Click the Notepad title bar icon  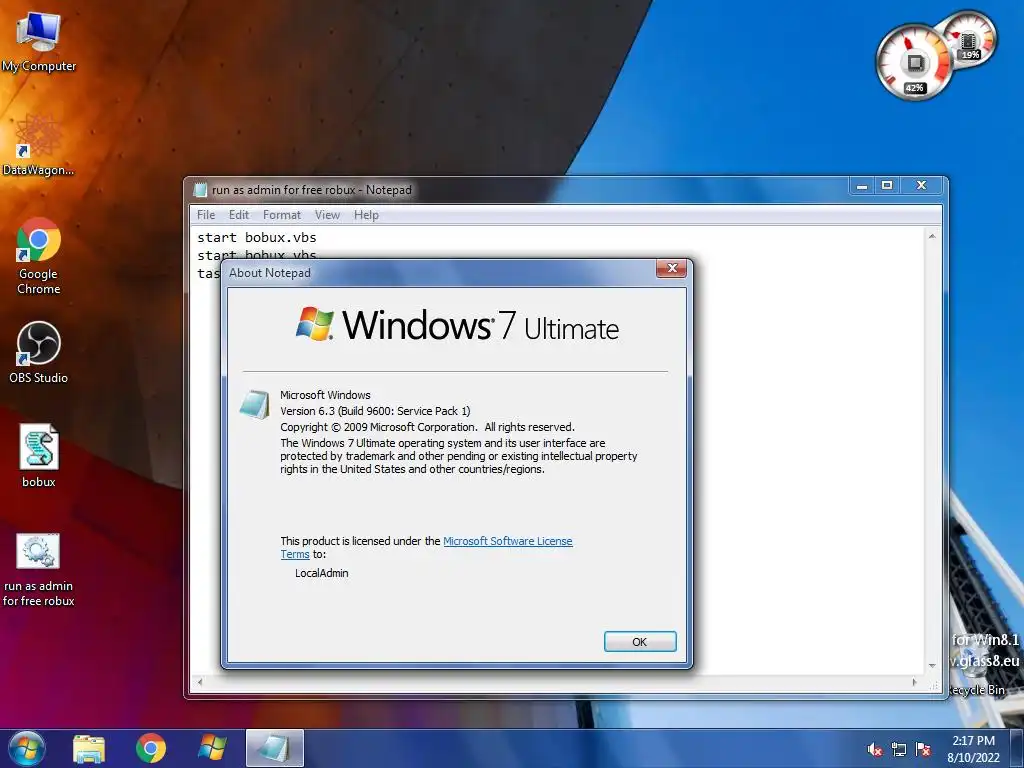[x=201, y=190]
